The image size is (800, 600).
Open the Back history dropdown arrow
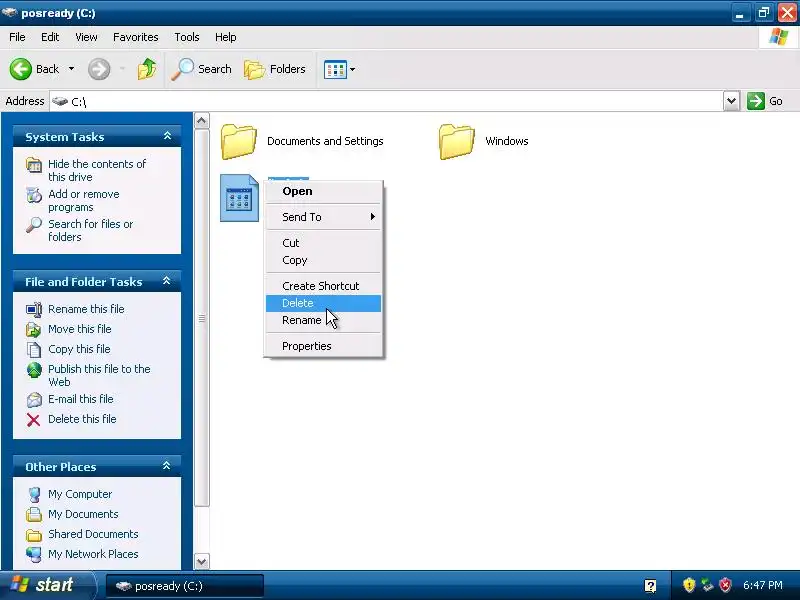click(71, 69)
